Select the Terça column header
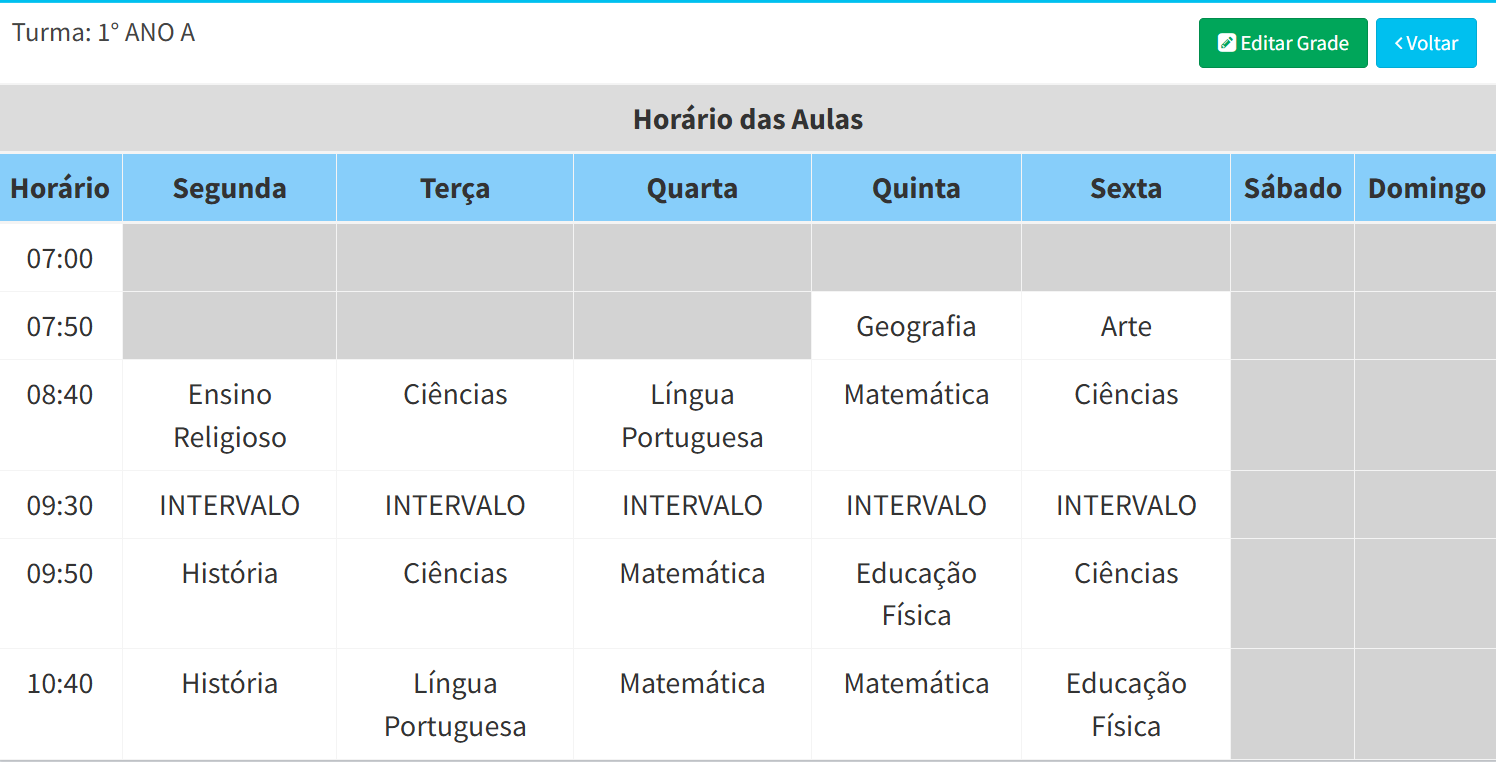 point(455,188)
